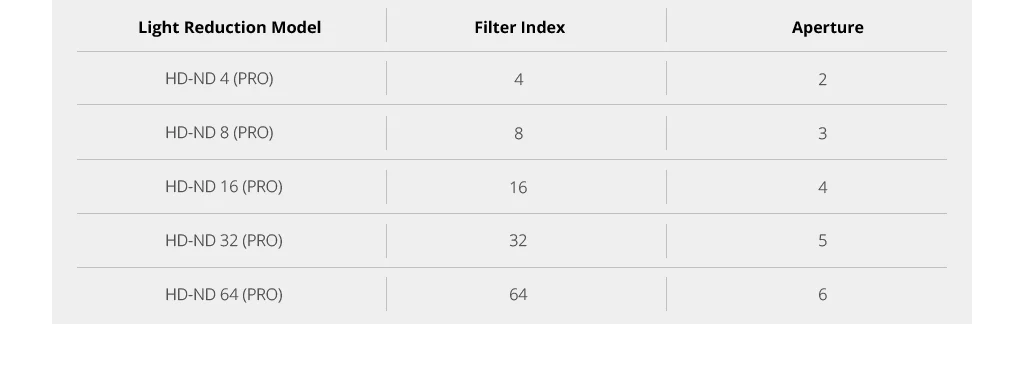The height and width of the screenshot is (386, 1024).
Task: Select the HD-ND 4 (PRO) model cell
Action: pos(219,78)
